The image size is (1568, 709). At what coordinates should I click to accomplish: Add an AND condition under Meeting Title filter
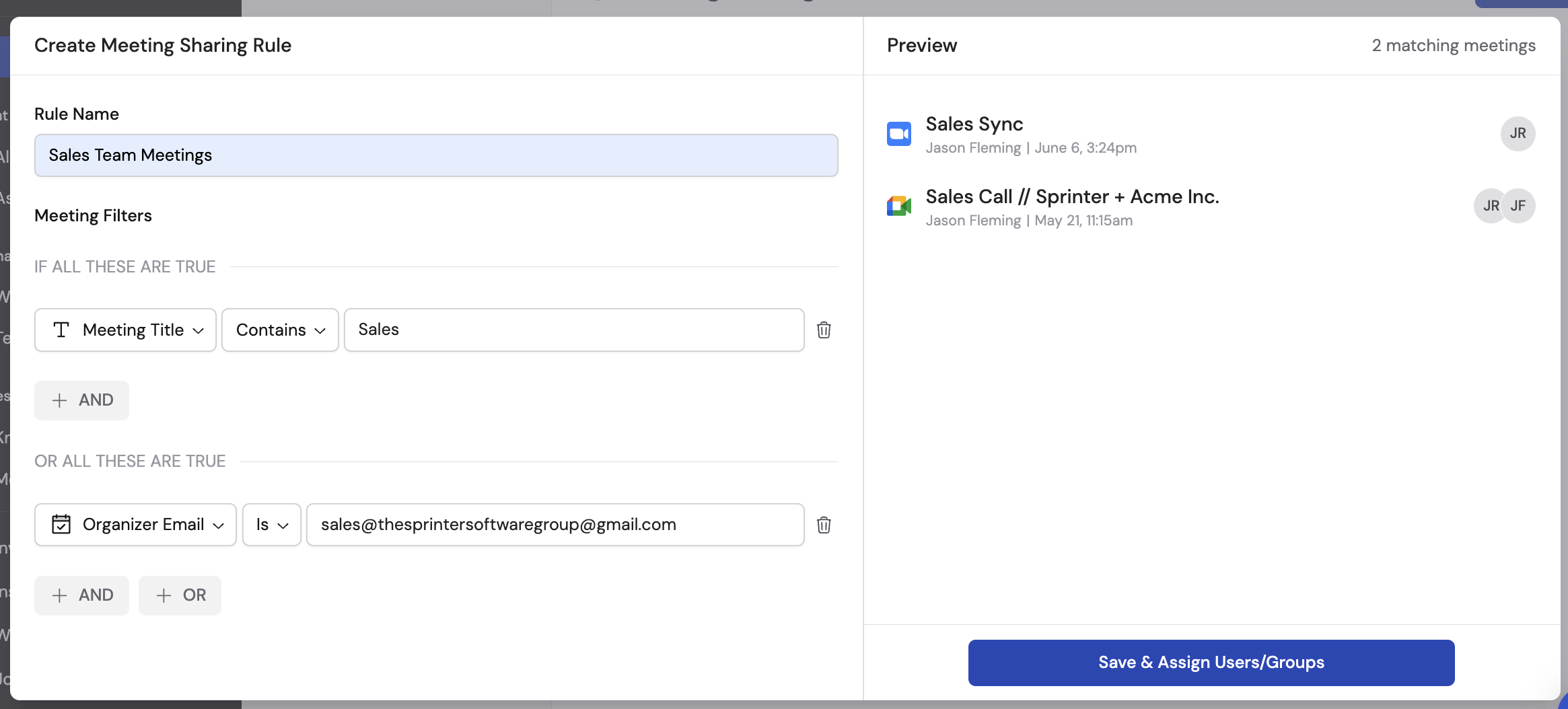[81, 400]
